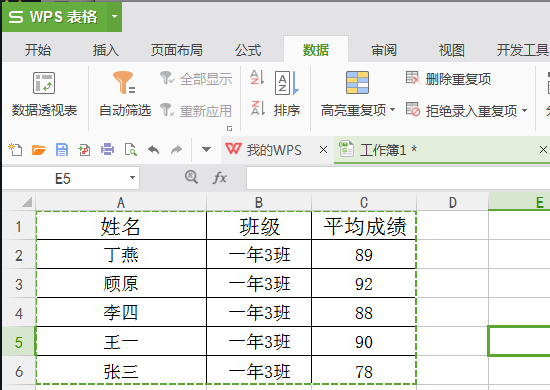Save the workbook with floppy disk icon
The image size is (550, 390).
pyautogui.click(x=62, y=150)
